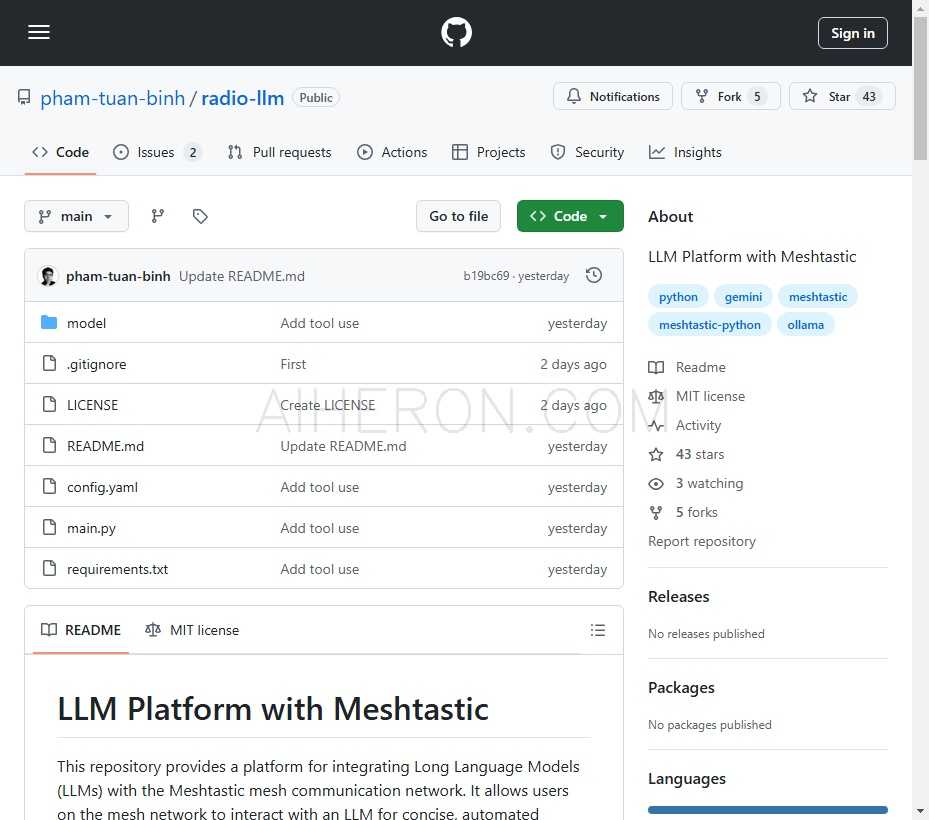Open the latest commit message Update README.md
This screenshot has width=929, height=820.
(242, 276)
